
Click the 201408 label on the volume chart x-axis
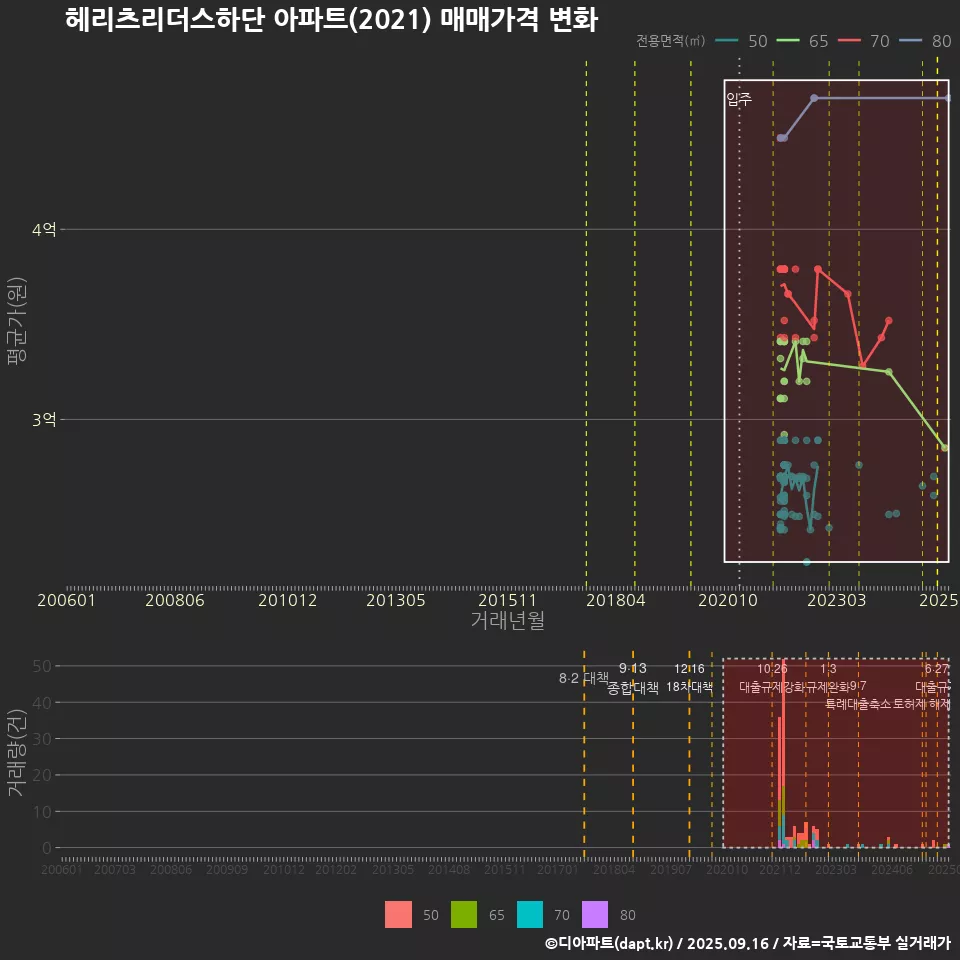click(x=449, y=869)
